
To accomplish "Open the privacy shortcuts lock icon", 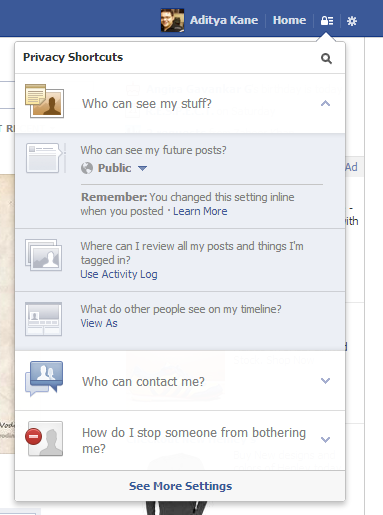I will point(327,21).
